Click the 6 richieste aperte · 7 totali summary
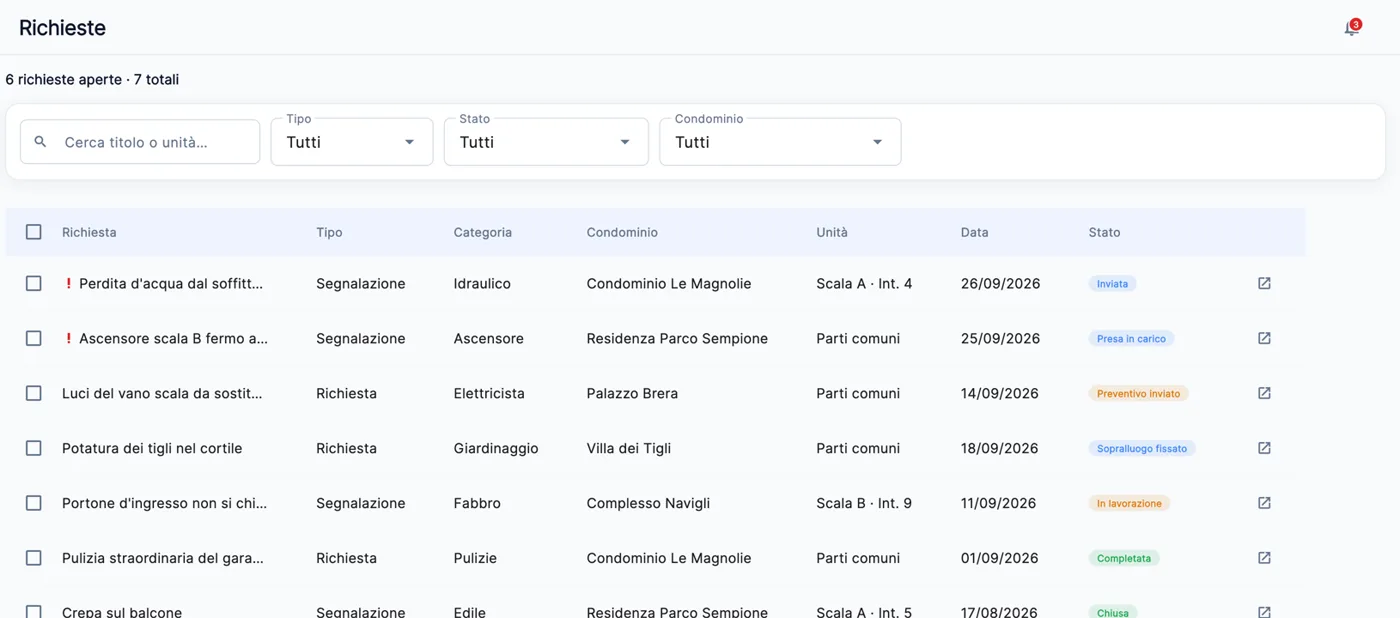Image resolution: width=1400 pixels, height=618 pixels. coord(92,79)
